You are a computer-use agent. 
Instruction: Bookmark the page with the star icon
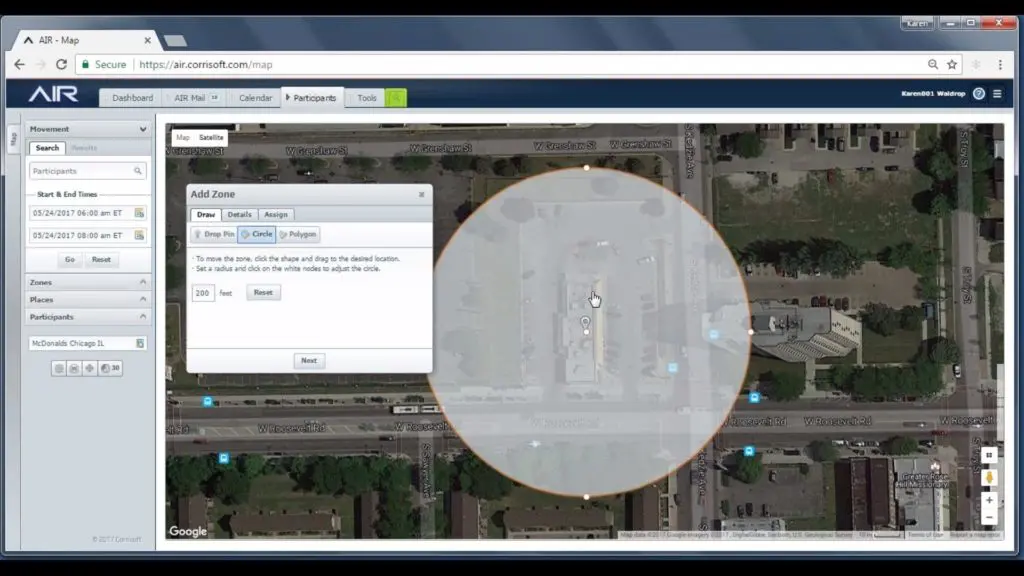pos(953,64)
